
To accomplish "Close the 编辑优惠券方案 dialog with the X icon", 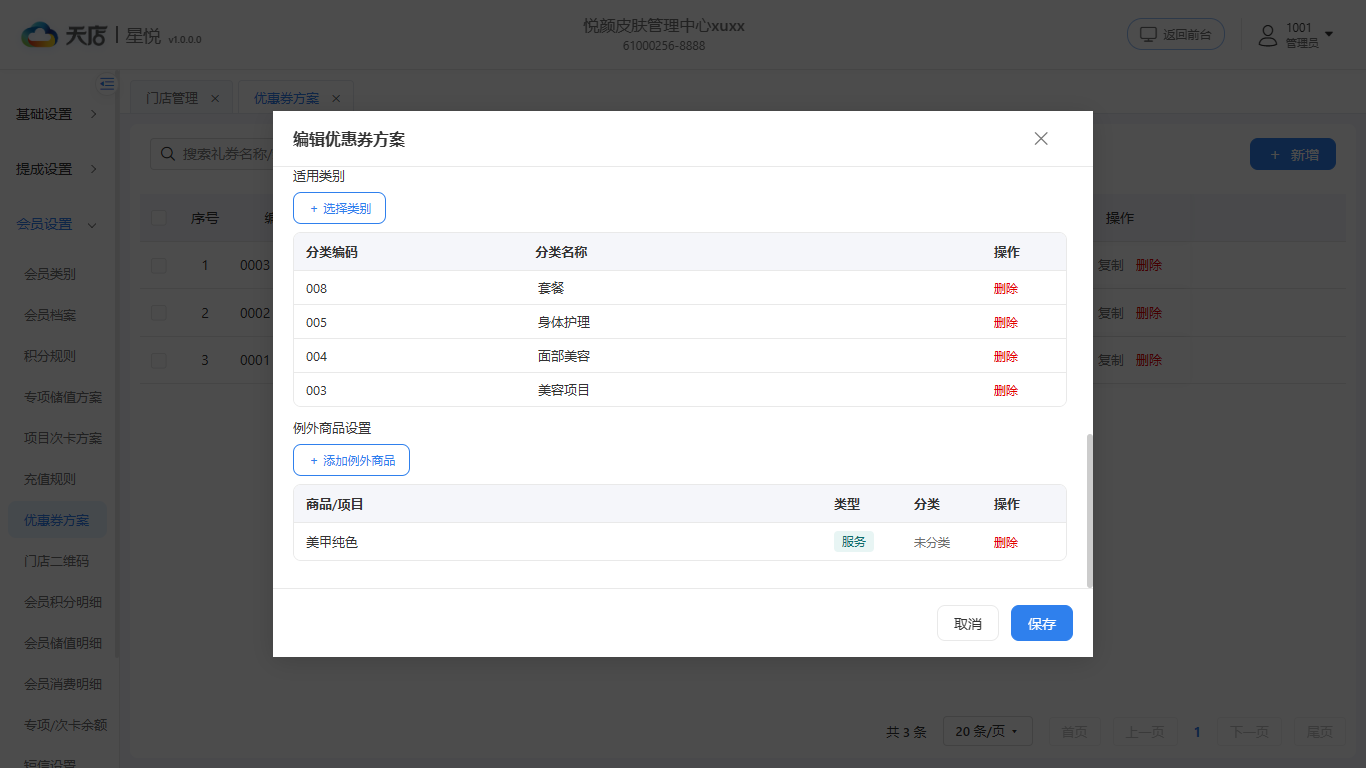I will pos(1041,139).
